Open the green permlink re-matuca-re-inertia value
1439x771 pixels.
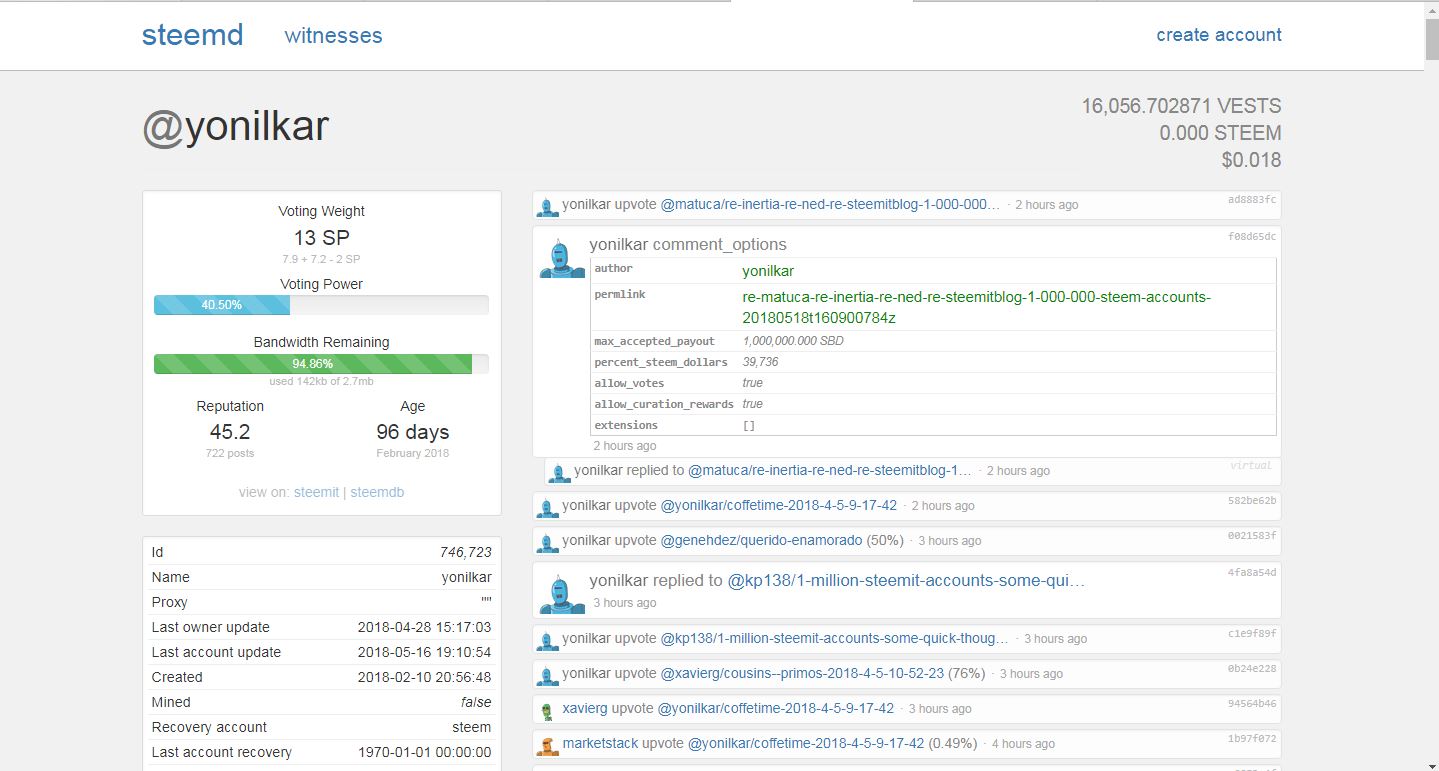pos(976,307)
